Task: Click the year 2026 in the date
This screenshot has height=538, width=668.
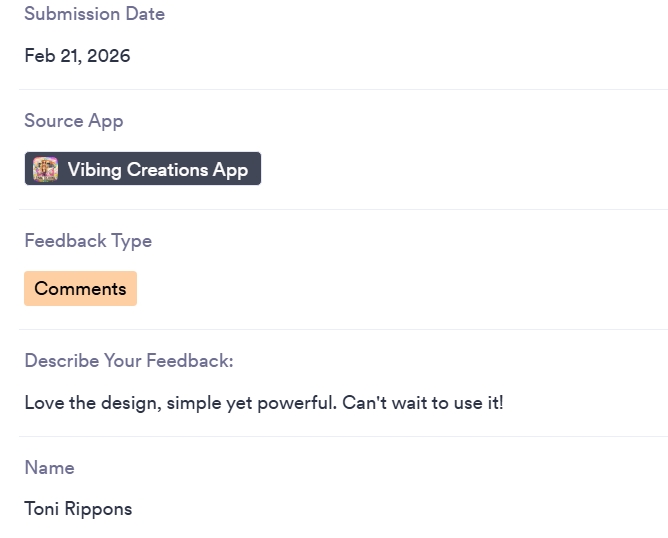Action: pos(109,56)
